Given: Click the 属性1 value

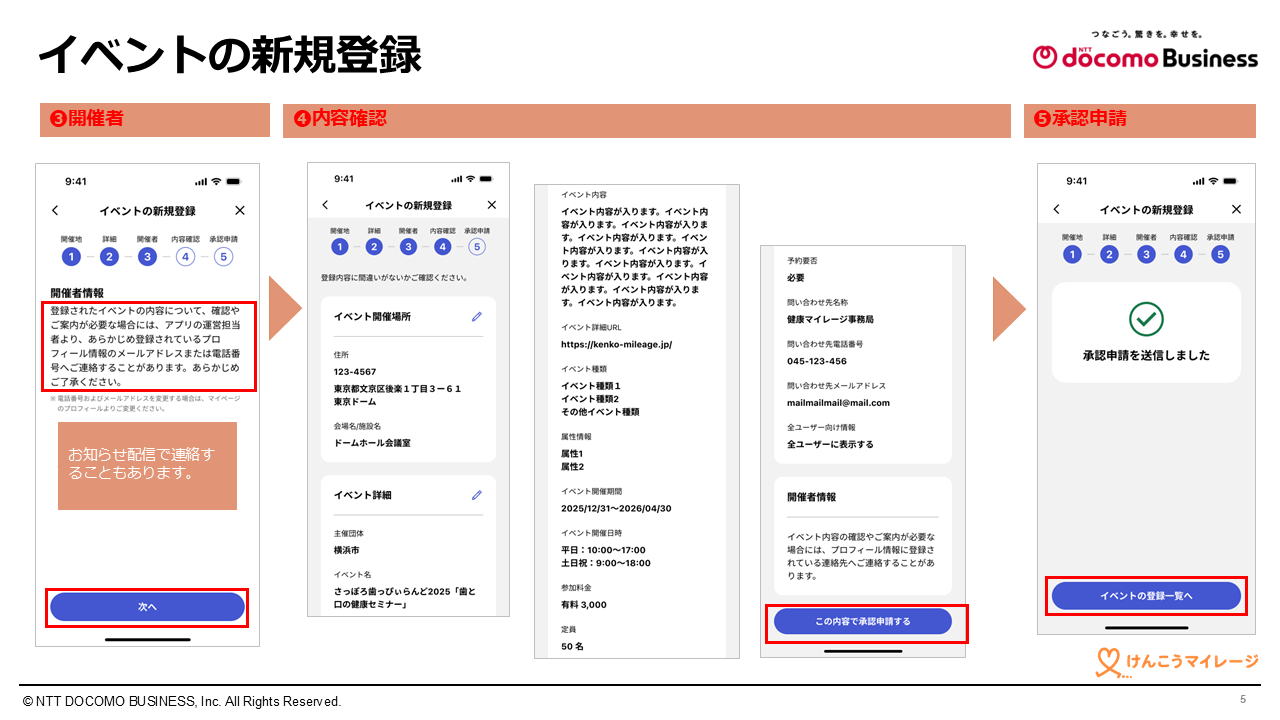Looking at the screenshot, I should pos(571,454).
